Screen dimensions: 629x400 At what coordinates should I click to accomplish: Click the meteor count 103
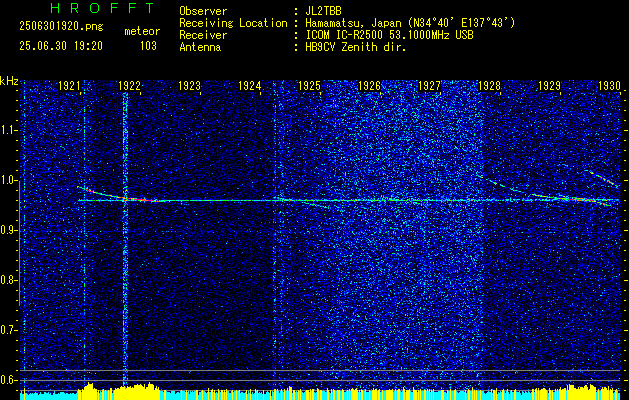pyautogui.click(x=148, y=46)
